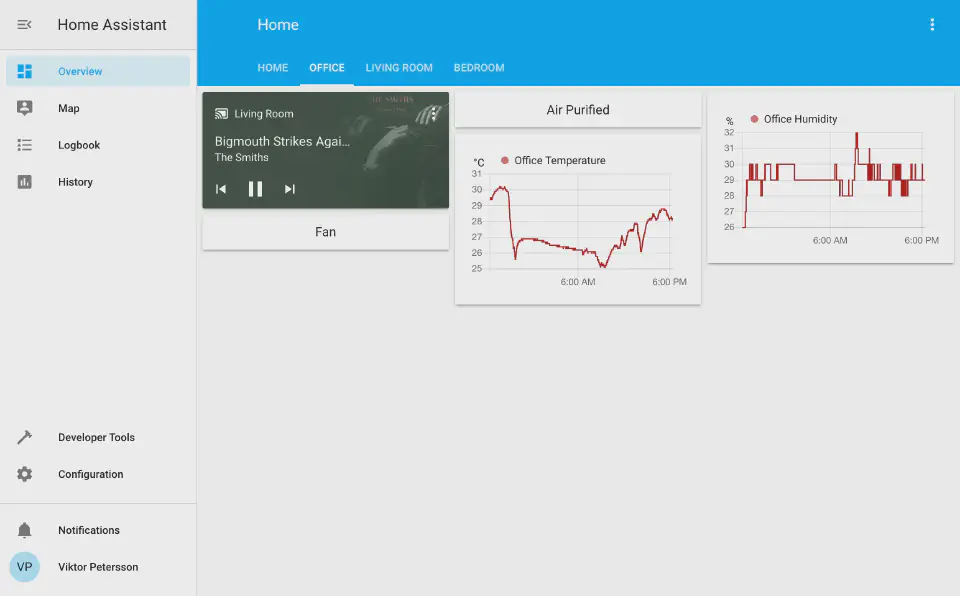Click the Developer Tools hammer icon

[25, 438]
